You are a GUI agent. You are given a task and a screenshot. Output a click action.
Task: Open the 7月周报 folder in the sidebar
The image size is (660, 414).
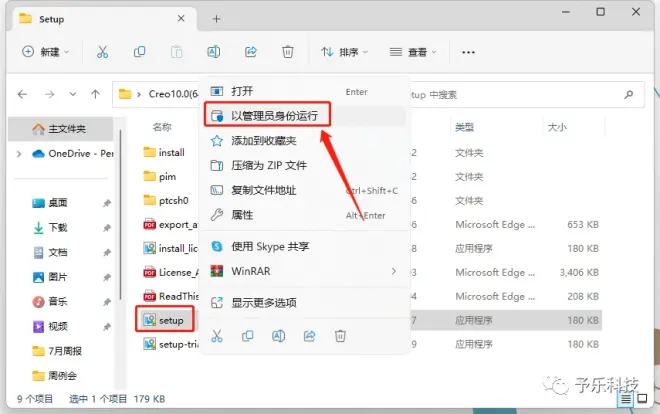pyautogui.click(x=57, y=351)
